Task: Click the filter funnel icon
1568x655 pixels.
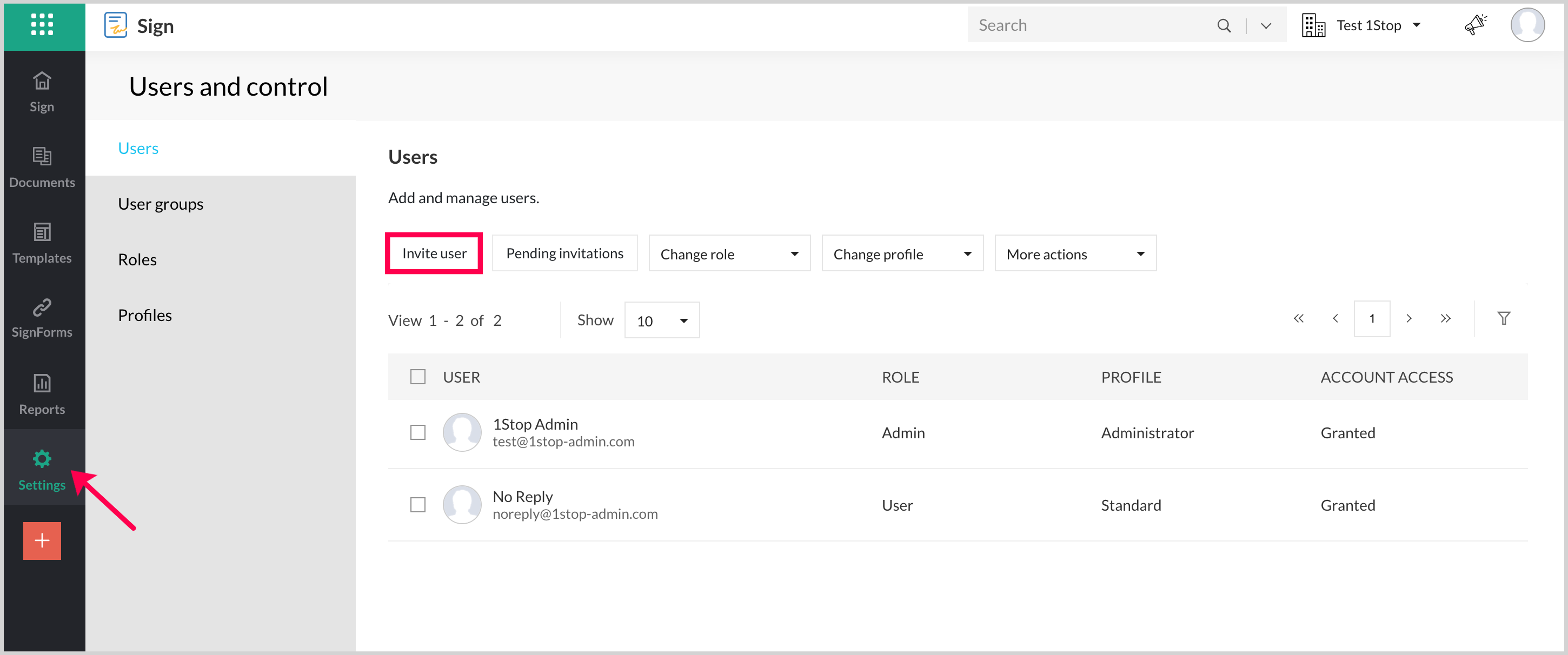Action: click(x=1503, y=318)
